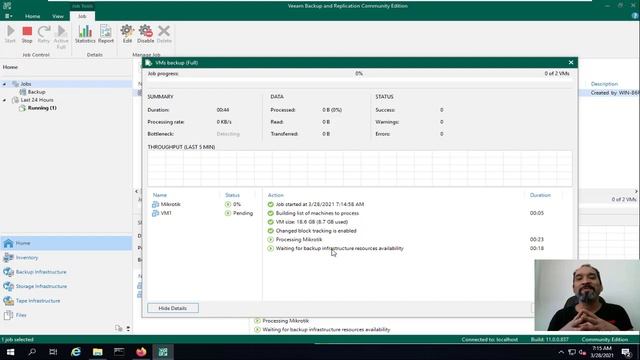
Task: Open the job Report icon
Action: [x=106, y=33]
